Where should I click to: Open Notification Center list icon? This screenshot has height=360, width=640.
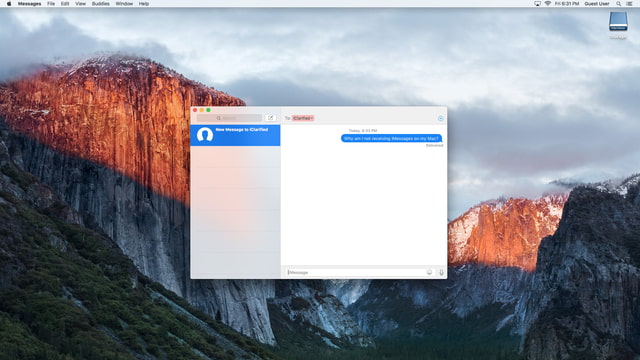tap(629, 4)
